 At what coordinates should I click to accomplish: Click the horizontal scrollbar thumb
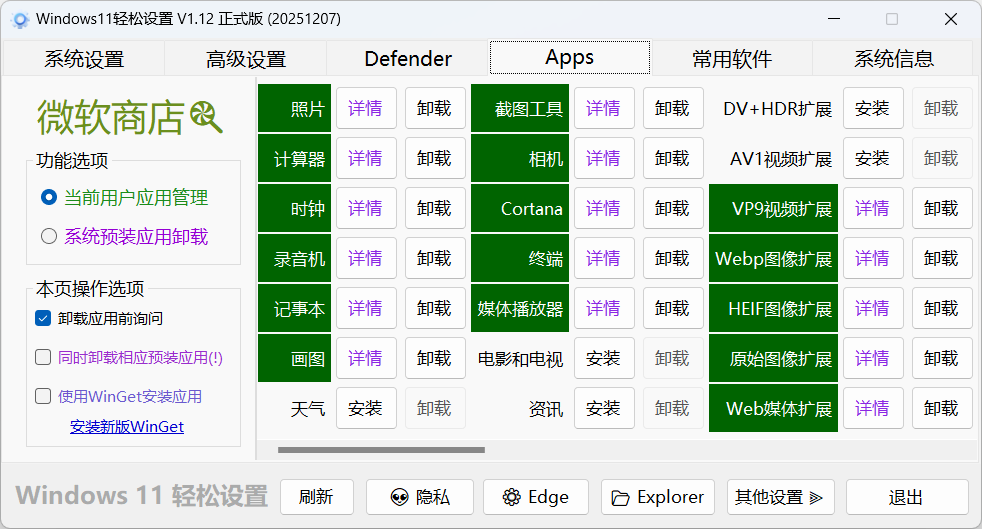point(381,449)
